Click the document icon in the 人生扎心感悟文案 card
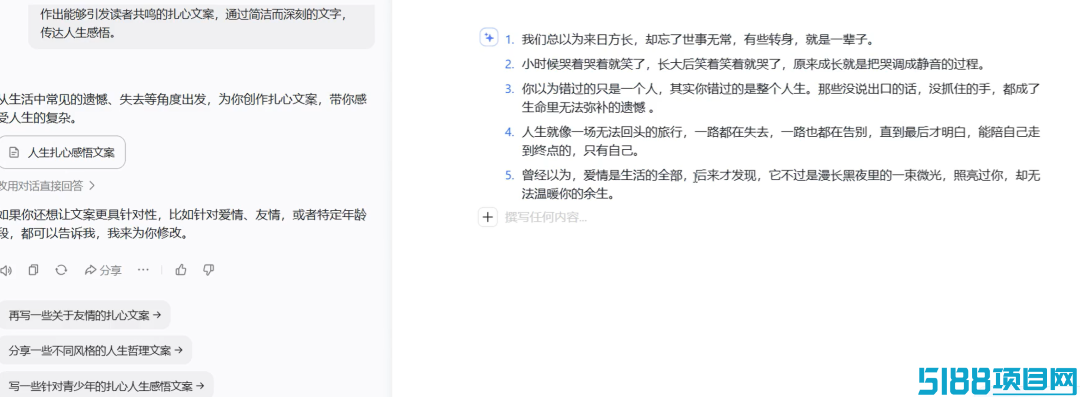Viewport: 1080px width, 397px height. click(x=14, y=153)
